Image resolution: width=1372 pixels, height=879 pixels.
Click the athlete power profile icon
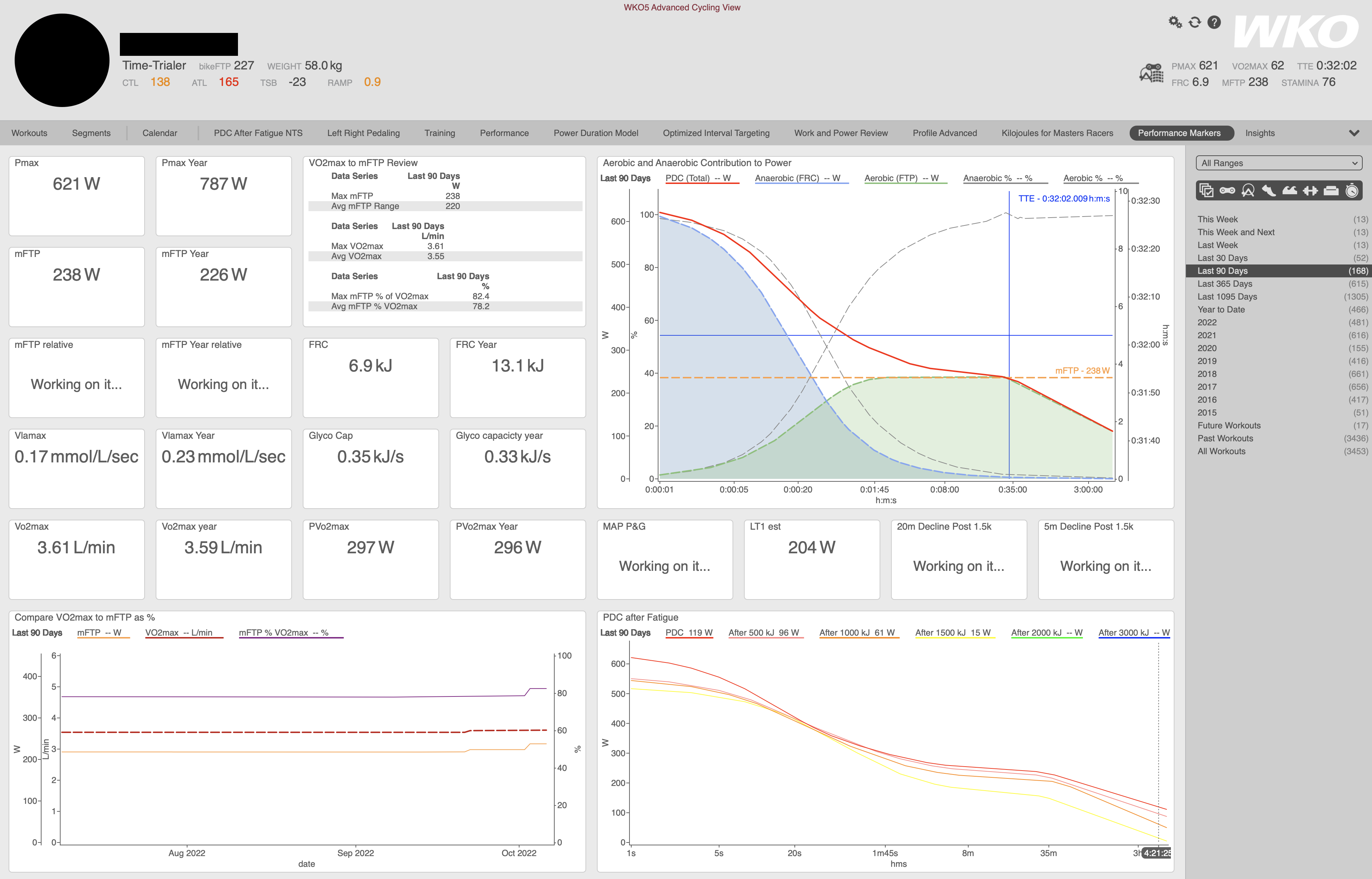[1151, 74]
